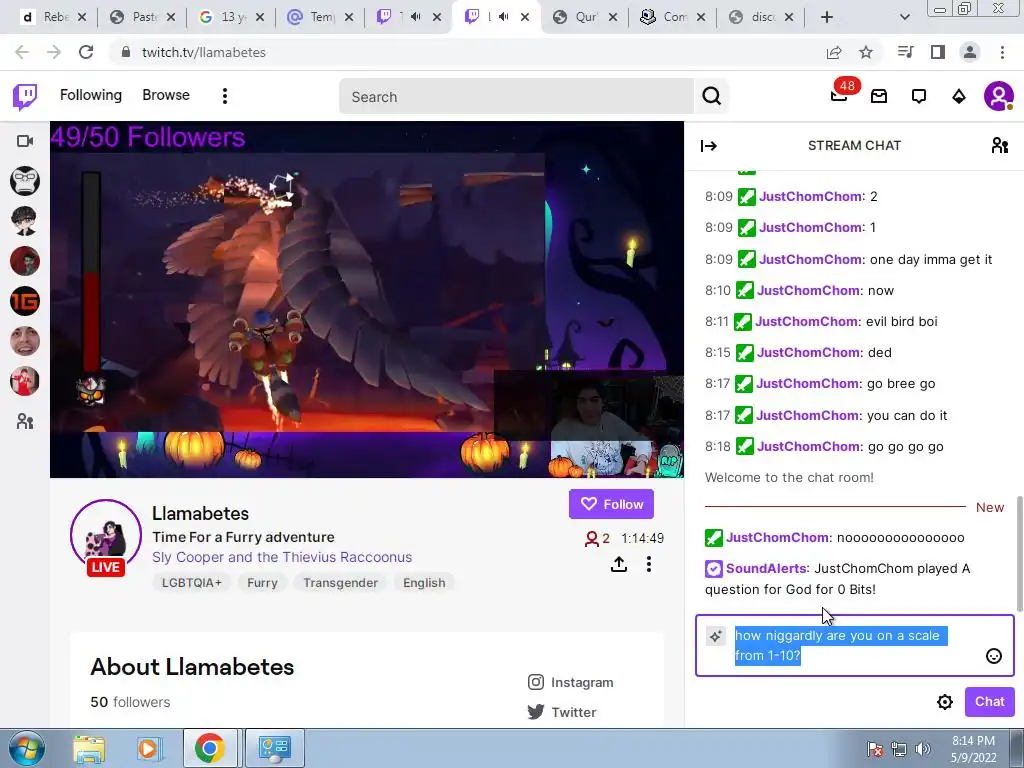Image resolution: width=1024 pixels, height=768 pixels.
Task: Click SoundAlerts username in chat
Action: (767, 568)
